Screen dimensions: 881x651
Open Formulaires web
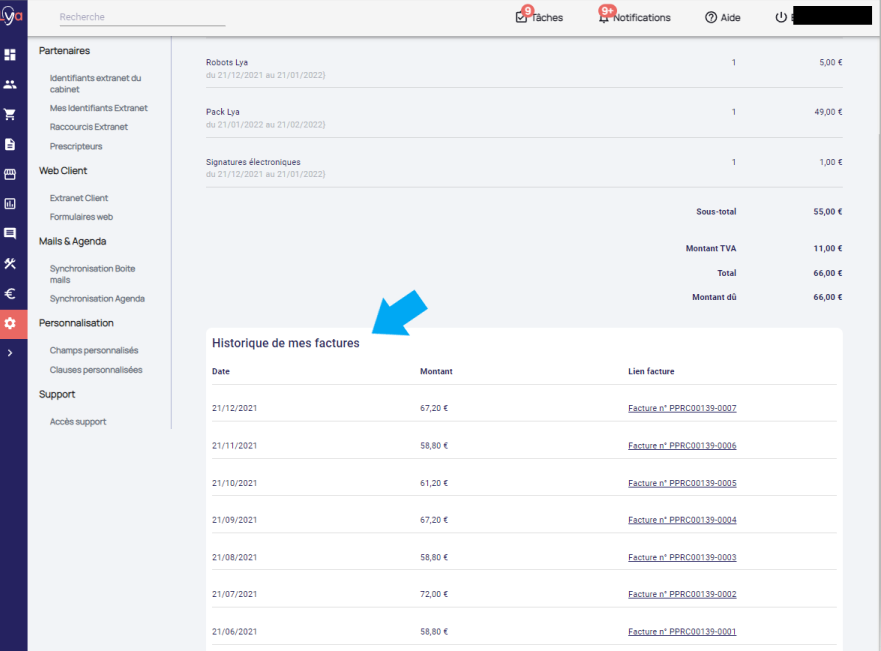[x=81, y=217]
